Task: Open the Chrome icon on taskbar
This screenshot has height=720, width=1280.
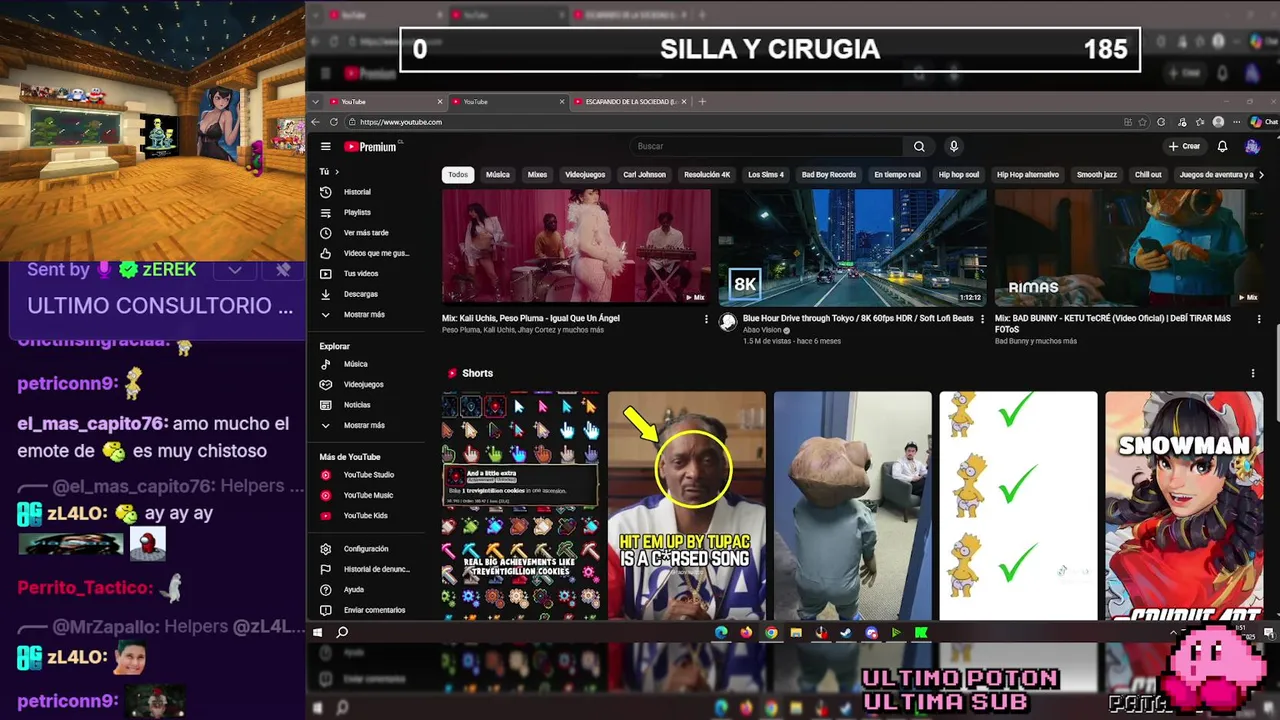Action: 771,632
